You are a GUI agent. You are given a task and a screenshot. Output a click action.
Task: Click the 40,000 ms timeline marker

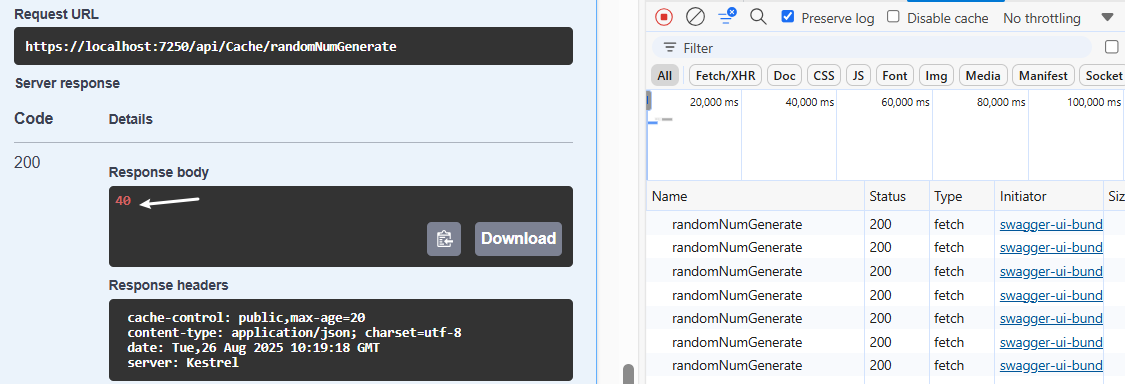[810, 103]
